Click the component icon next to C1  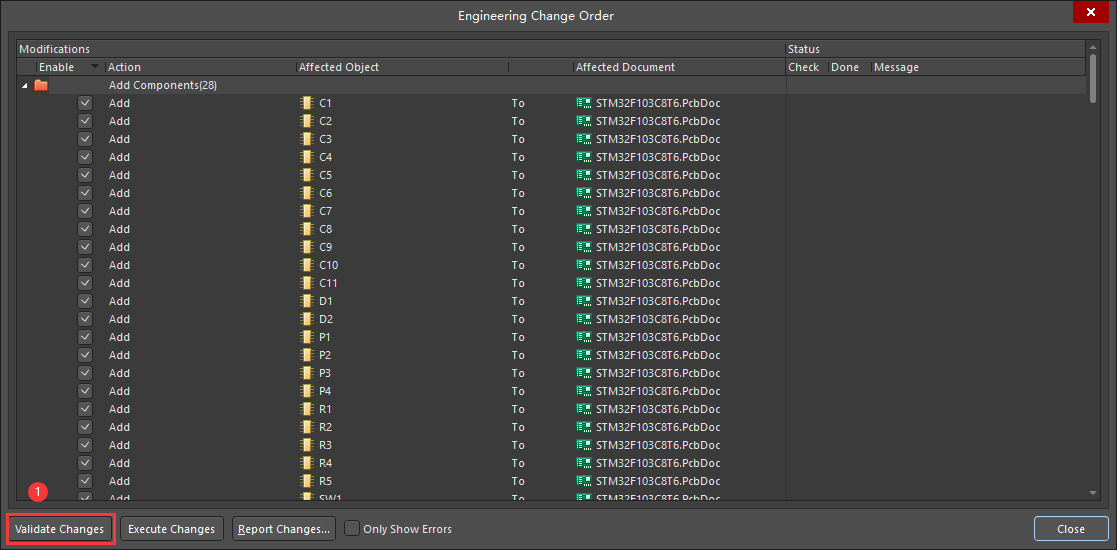pos(307,103)
